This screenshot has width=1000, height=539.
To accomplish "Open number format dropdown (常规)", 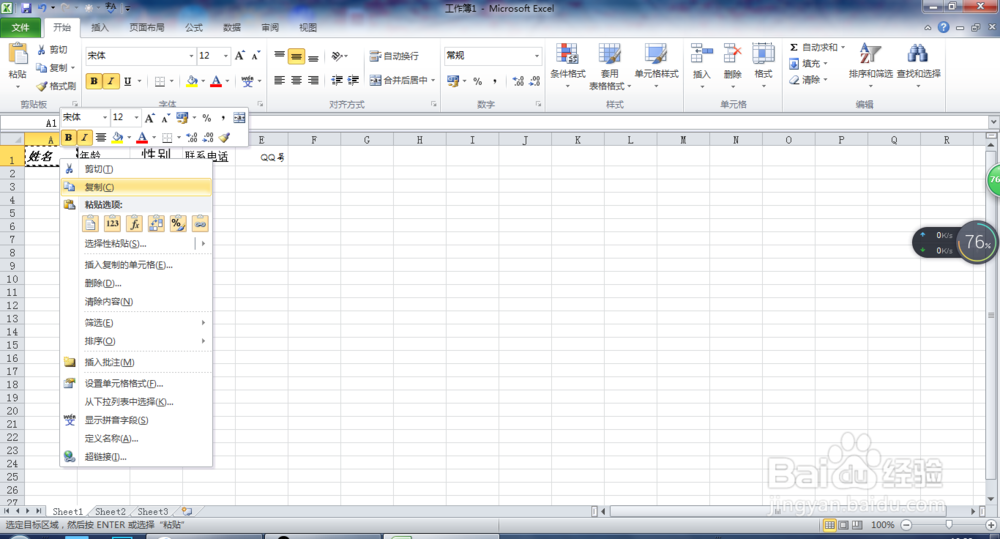I will pyautogui.click(x=536, y=56).
